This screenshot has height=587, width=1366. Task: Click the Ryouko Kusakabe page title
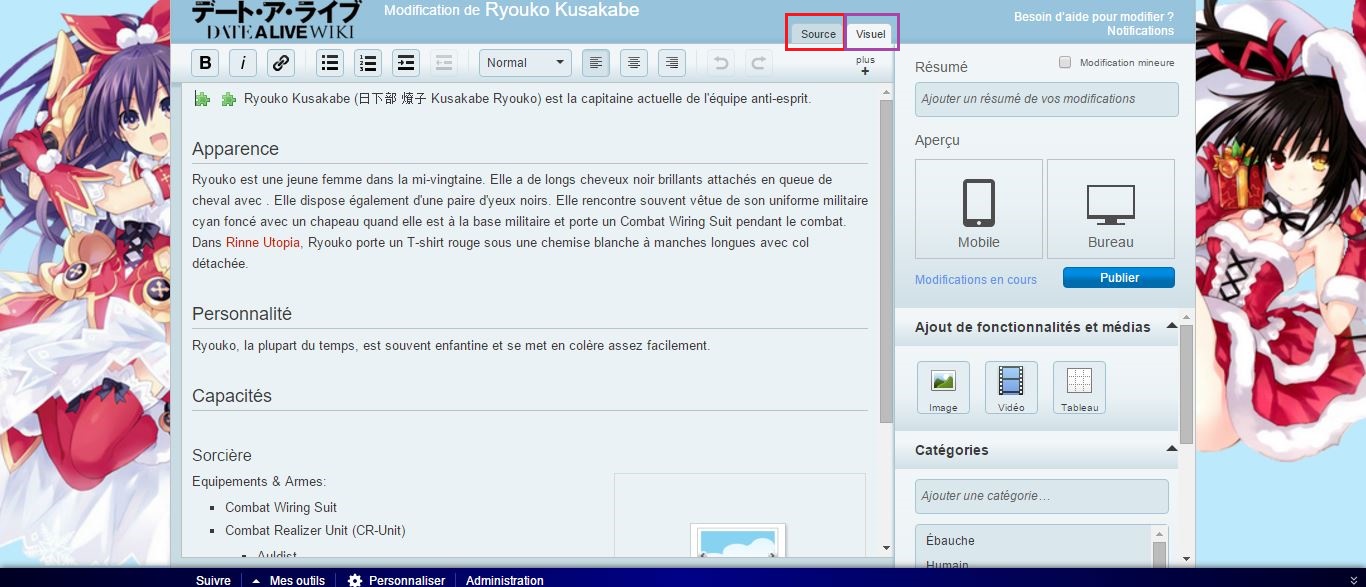coord(562,10)
